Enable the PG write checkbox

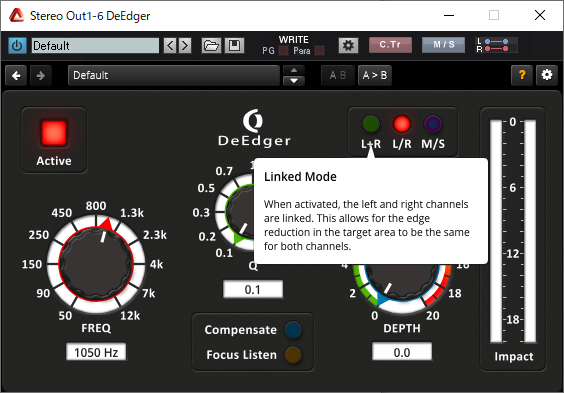point(284,51)
